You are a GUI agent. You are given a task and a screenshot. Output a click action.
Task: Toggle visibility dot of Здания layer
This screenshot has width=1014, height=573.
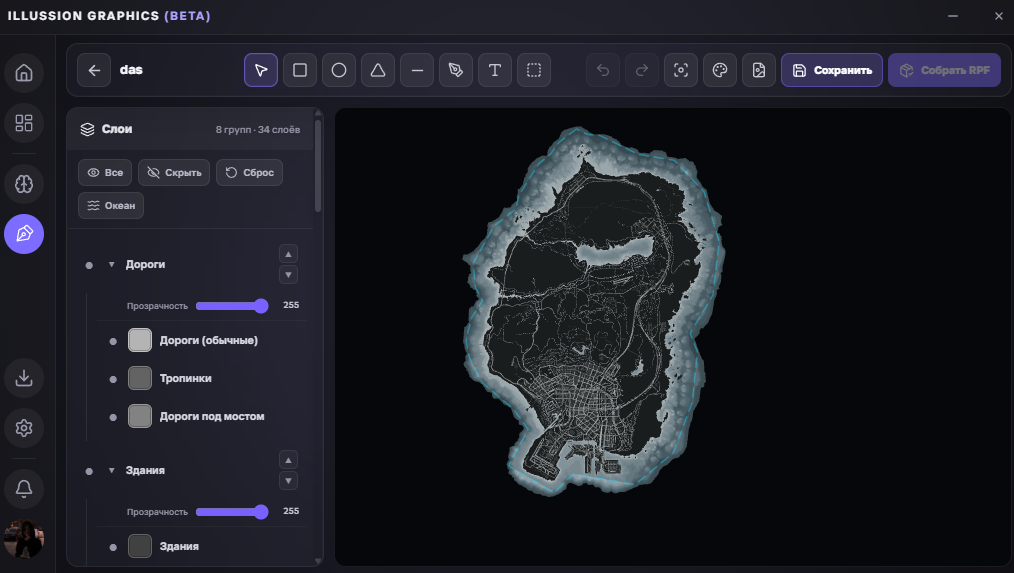113,547
